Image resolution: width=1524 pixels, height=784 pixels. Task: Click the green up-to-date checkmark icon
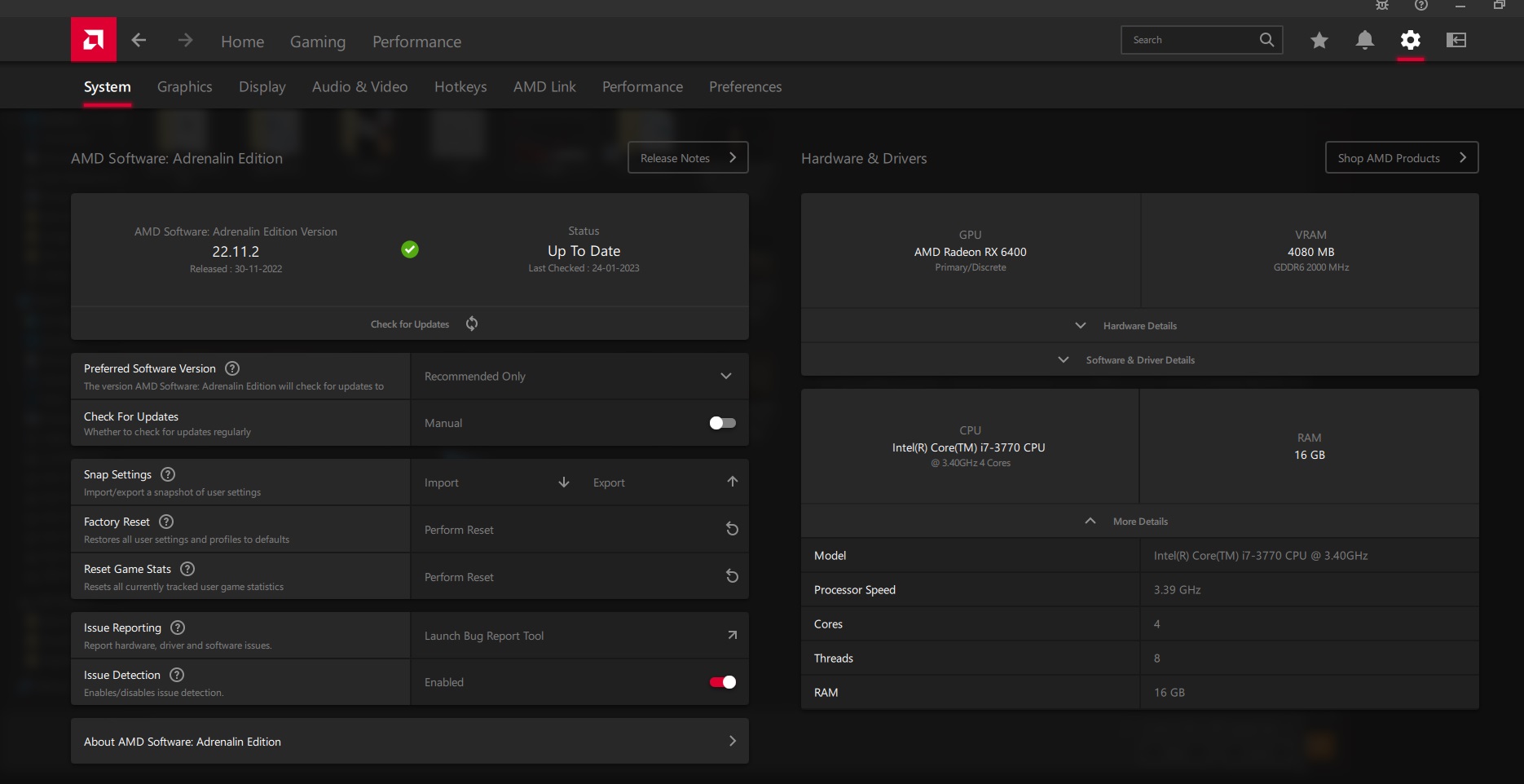(410, 249)
